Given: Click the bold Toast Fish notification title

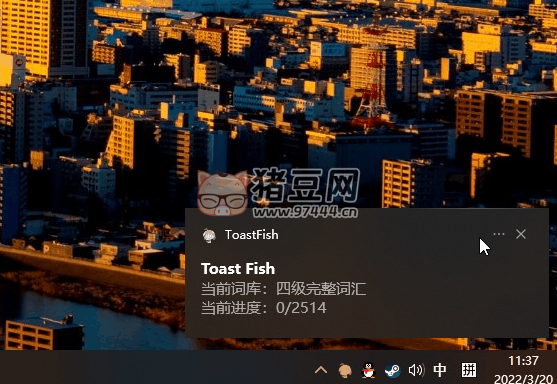Looking at the screenshot, I should [x=238, y=269].
